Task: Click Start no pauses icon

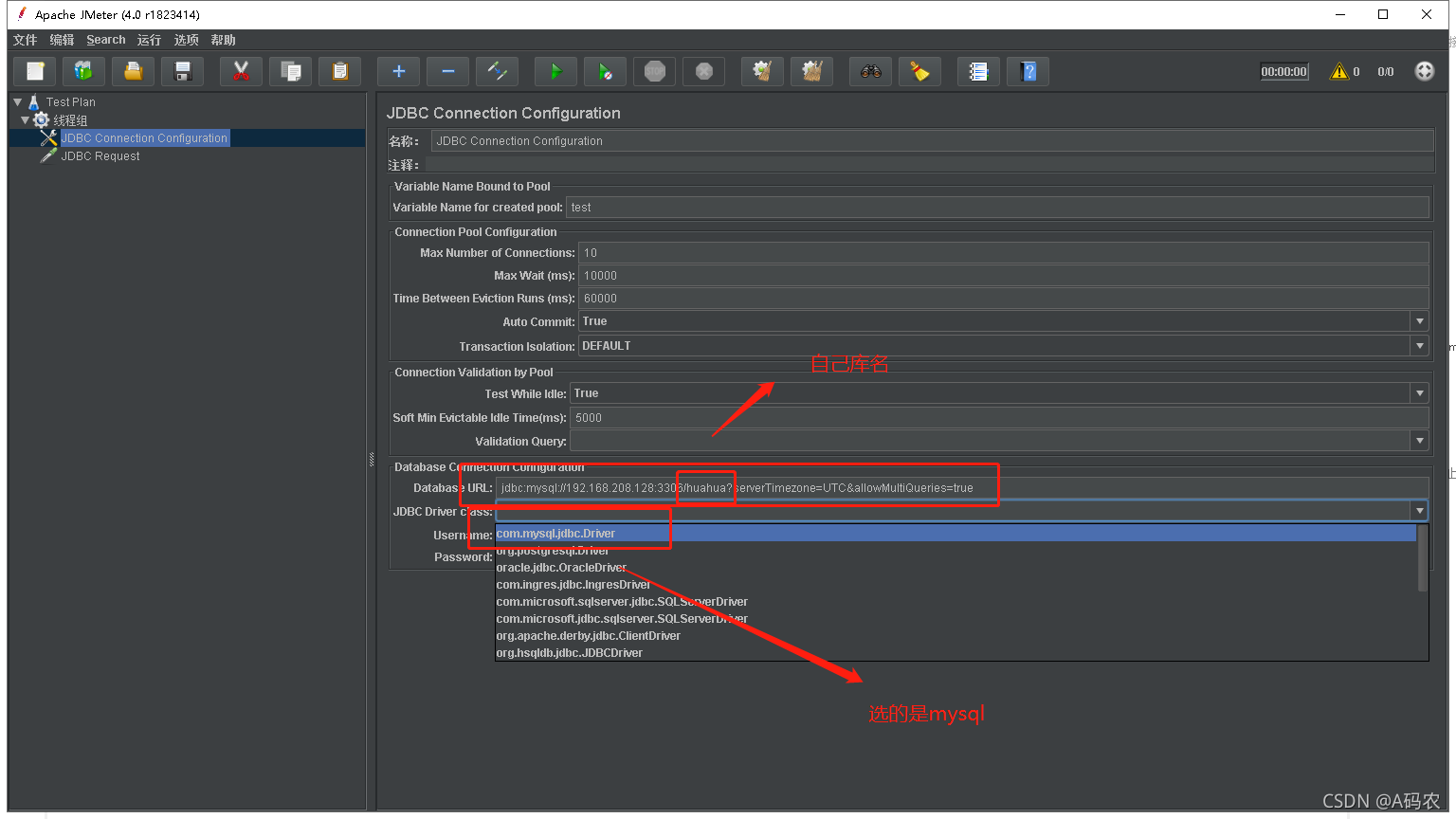Action: [606, 71]
